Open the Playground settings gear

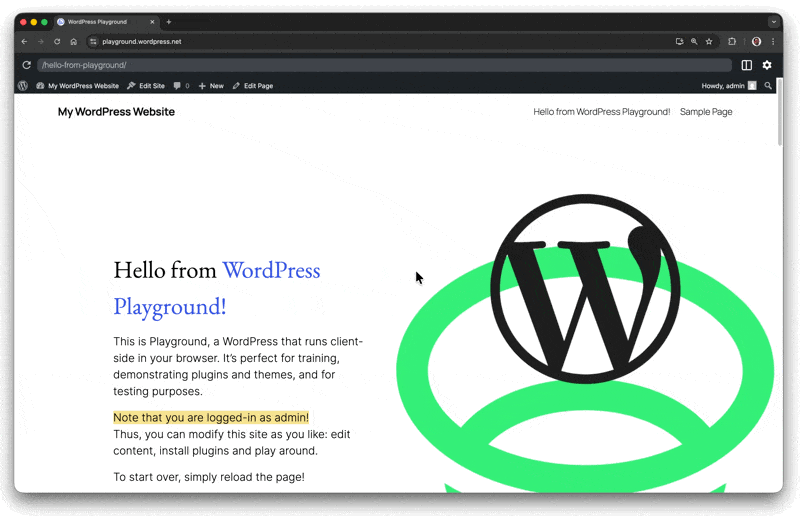[x=767, y=65]
